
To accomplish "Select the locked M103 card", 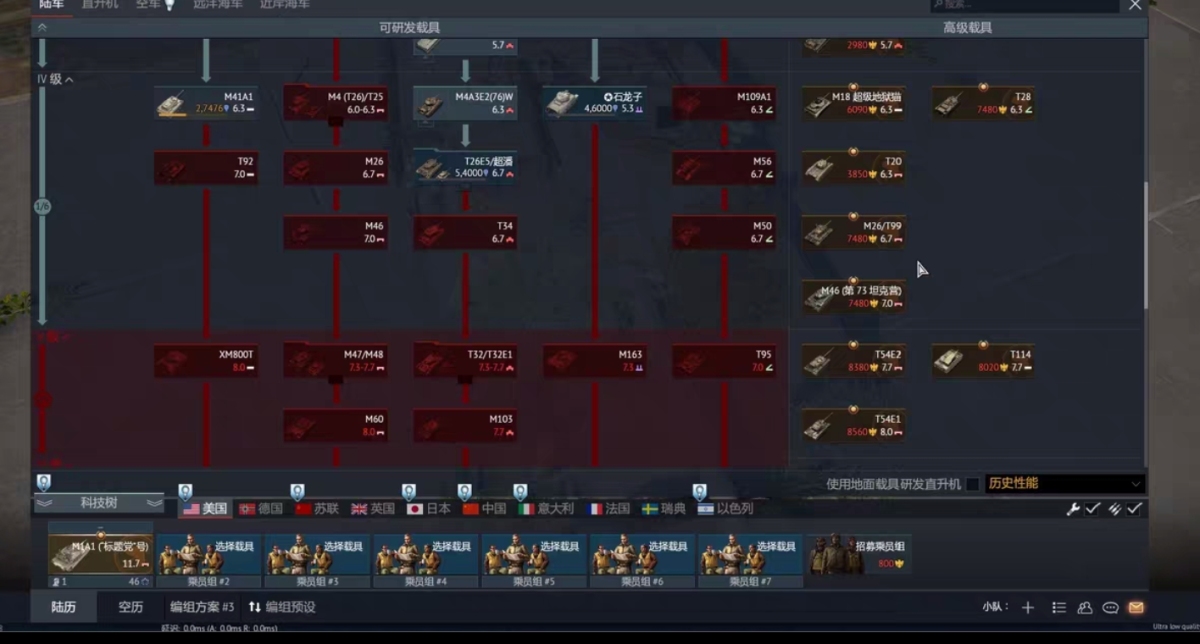I will (x=465, y=425).
